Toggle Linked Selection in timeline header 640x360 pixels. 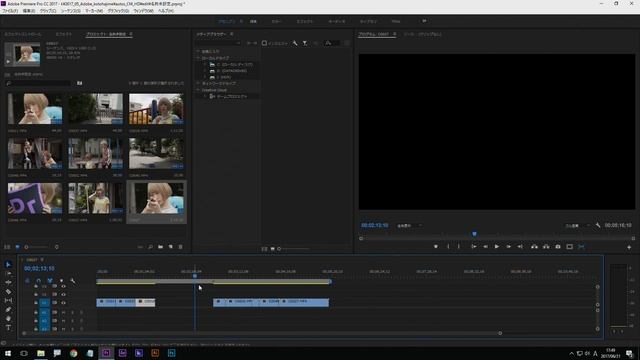(x=50, y=281)
